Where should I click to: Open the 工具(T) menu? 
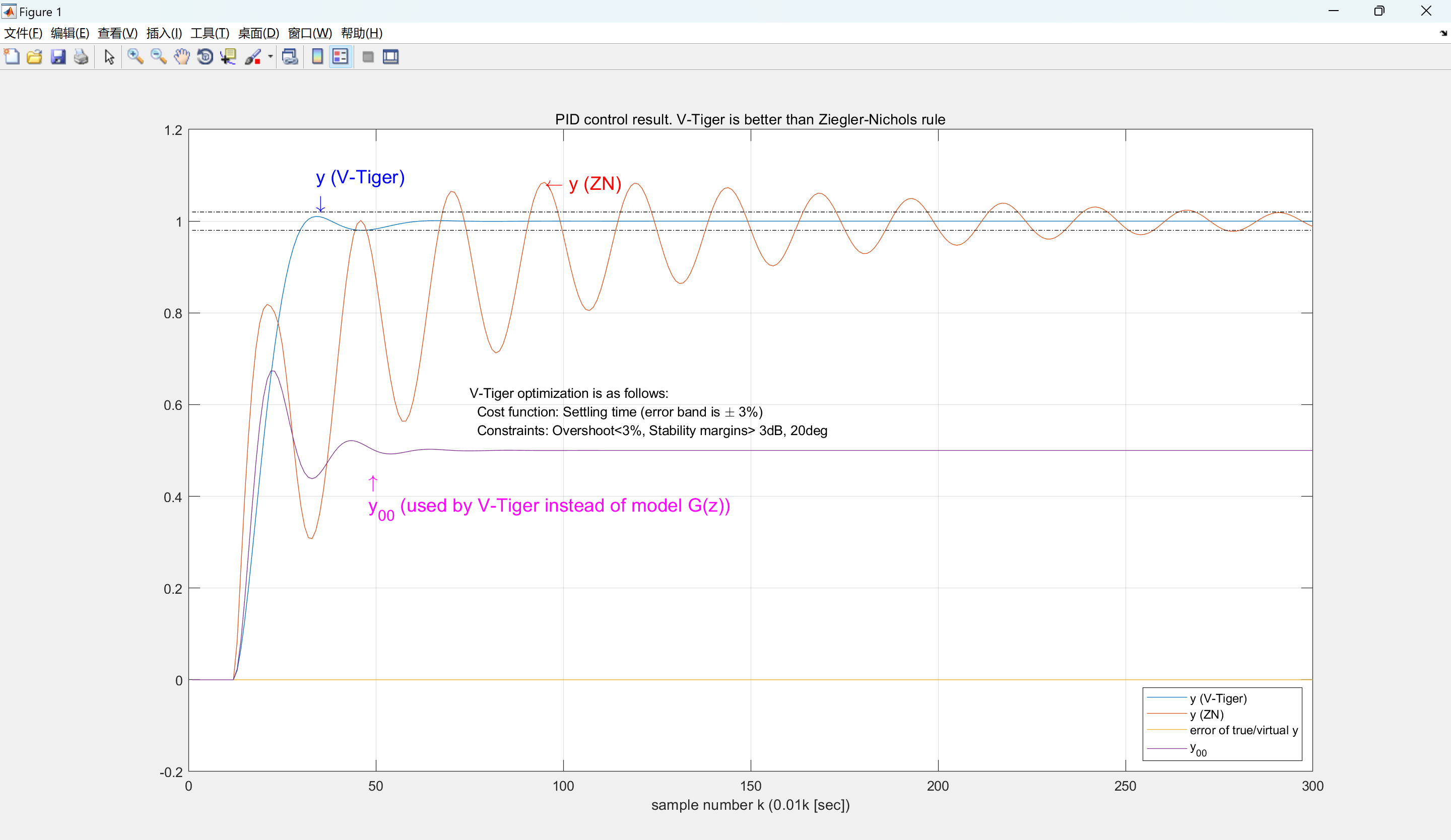[210, 33]
